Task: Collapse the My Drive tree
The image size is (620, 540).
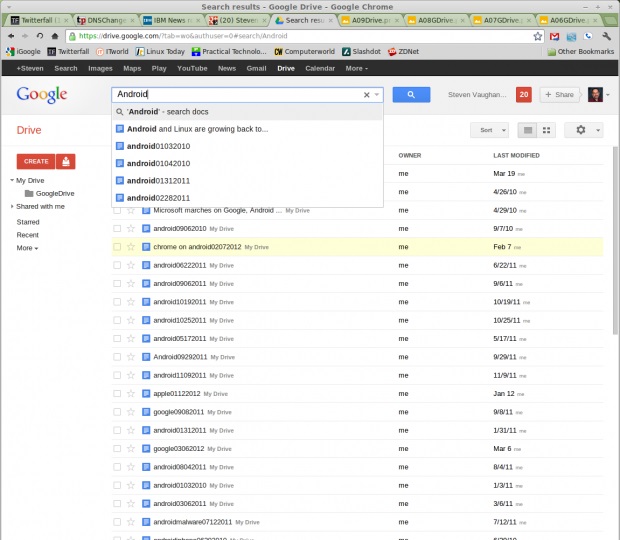Action: (12, 180)
